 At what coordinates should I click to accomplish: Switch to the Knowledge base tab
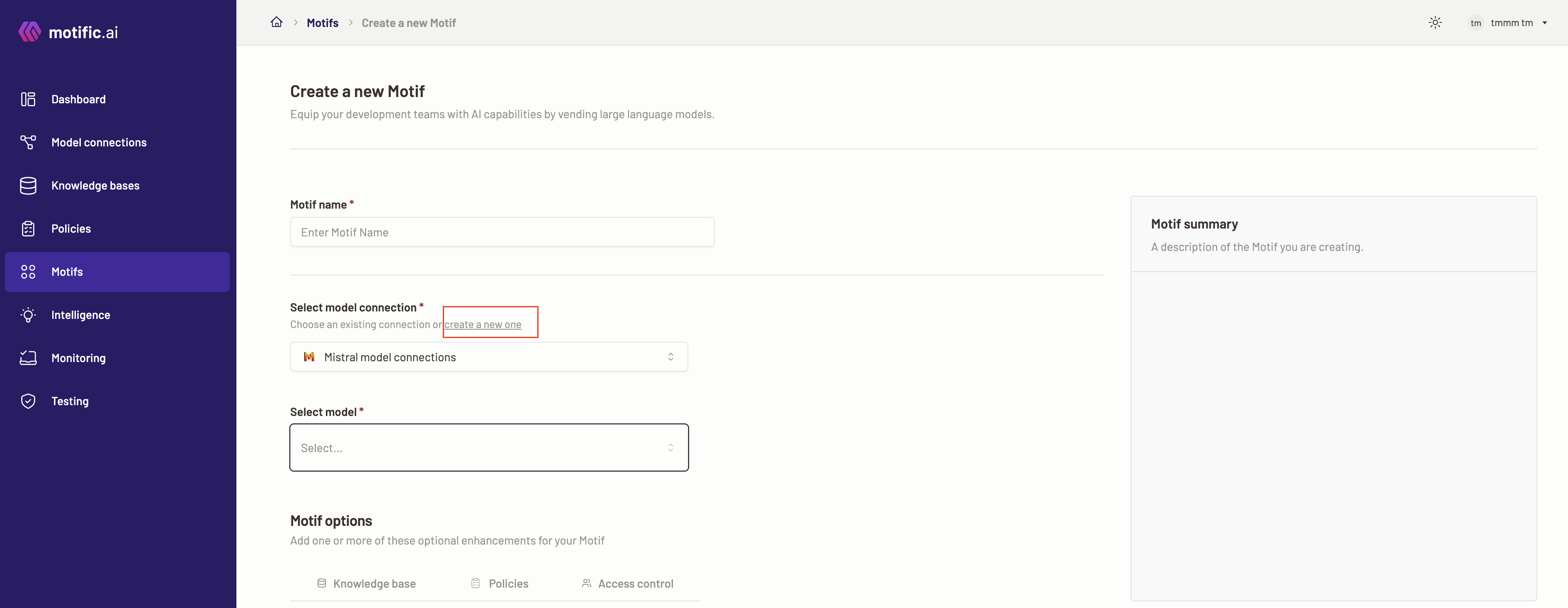[x=367, y=583]
